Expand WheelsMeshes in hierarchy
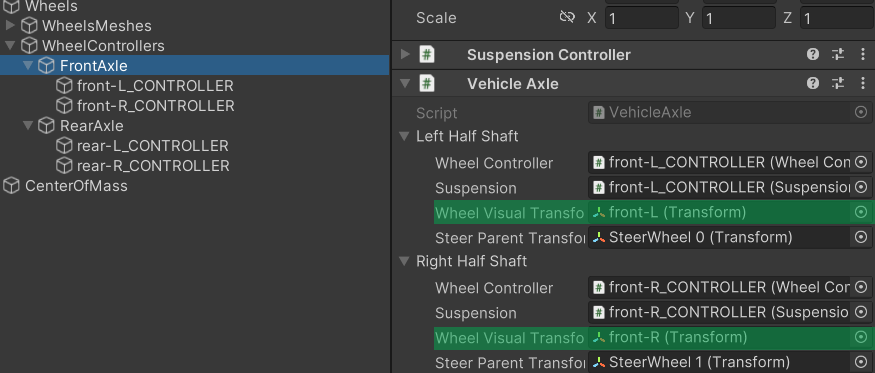 (10, 25)
